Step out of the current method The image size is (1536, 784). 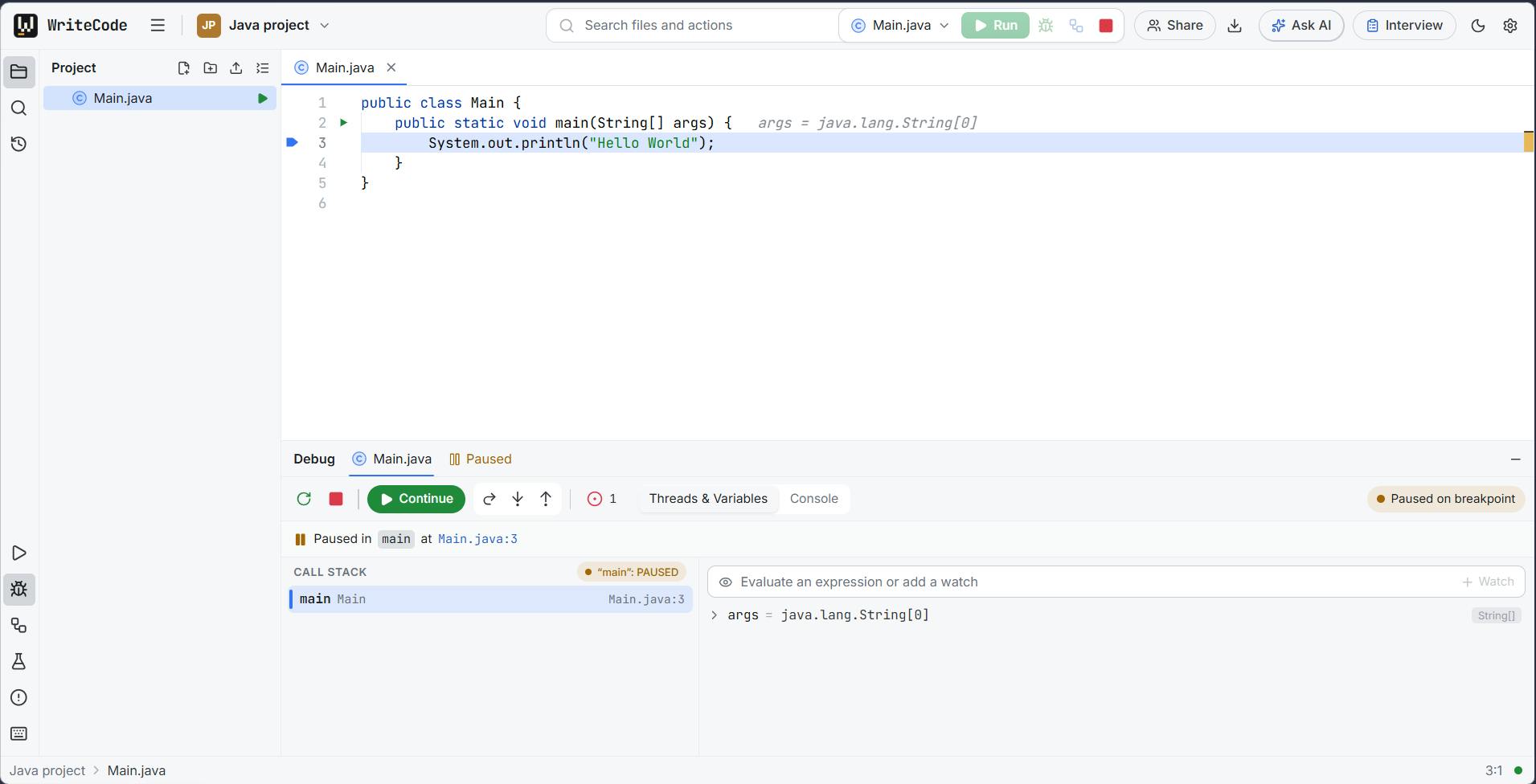pyautogui.click(x=546, y=500)
